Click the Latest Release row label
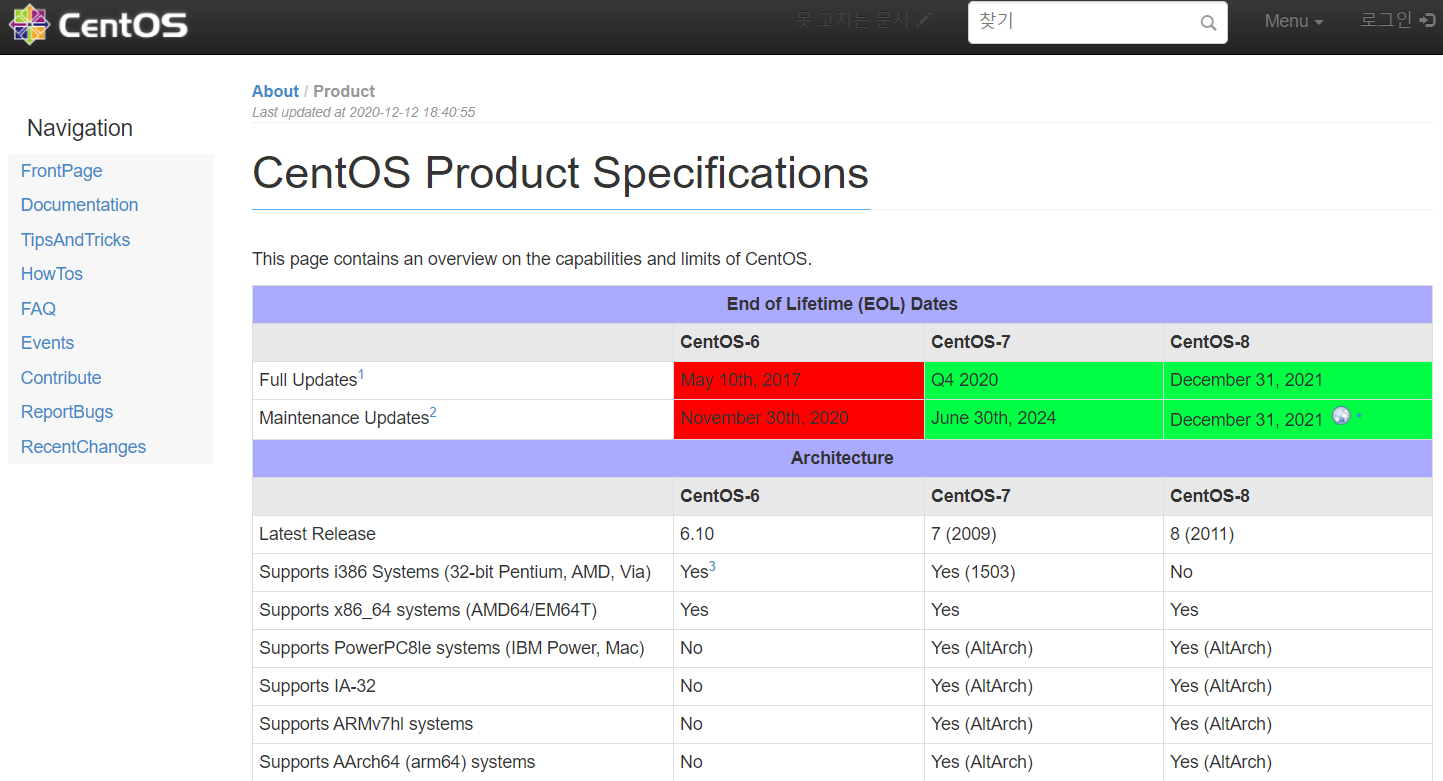The width and height of the screenshot is (1443, 781). 317,534
